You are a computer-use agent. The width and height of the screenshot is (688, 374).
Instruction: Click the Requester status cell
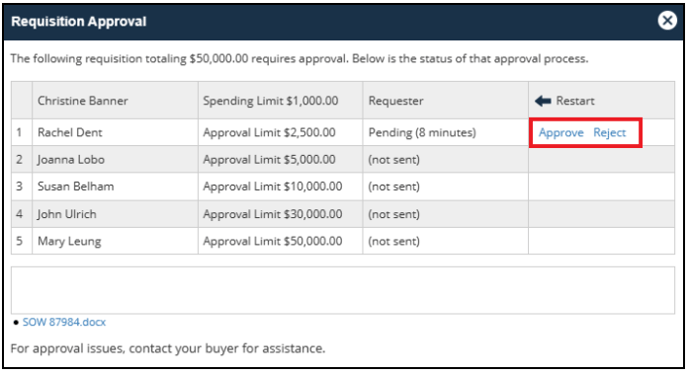[445, 101]
